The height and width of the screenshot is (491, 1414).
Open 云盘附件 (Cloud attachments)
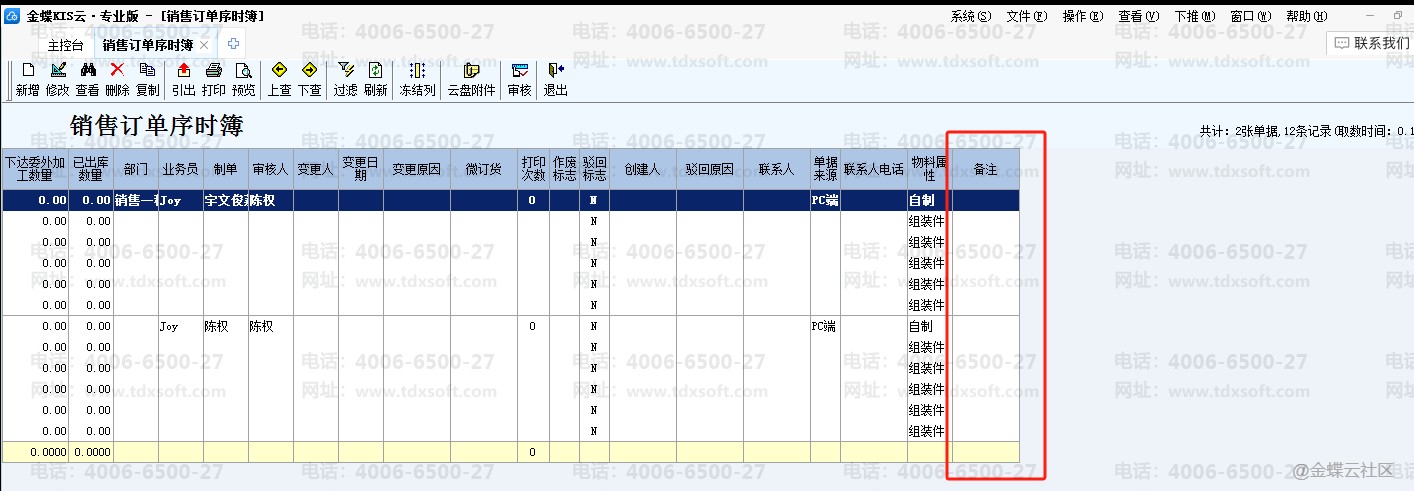pyautogui.click(x=471, y=70)
